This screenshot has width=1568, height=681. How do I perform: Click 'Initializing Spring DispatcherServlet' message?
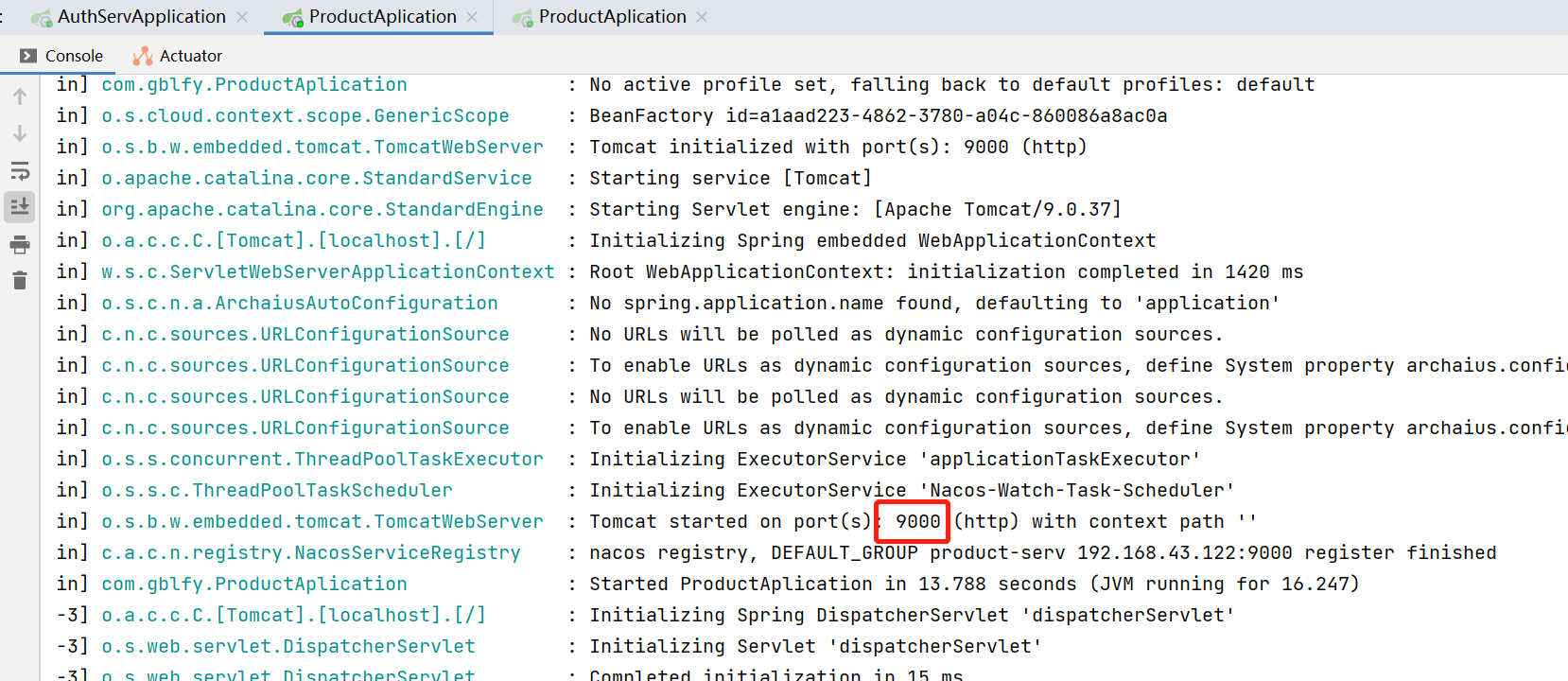(912, 615)
